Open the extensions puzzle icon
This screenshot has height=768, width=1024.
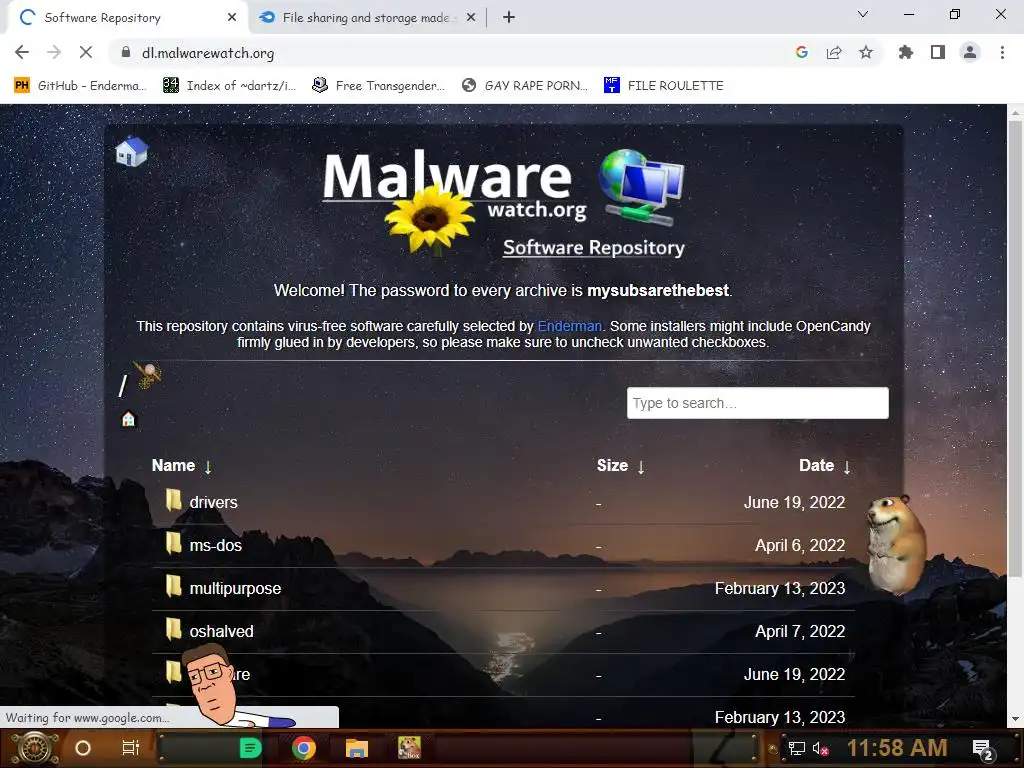click(x=905, y=52)
